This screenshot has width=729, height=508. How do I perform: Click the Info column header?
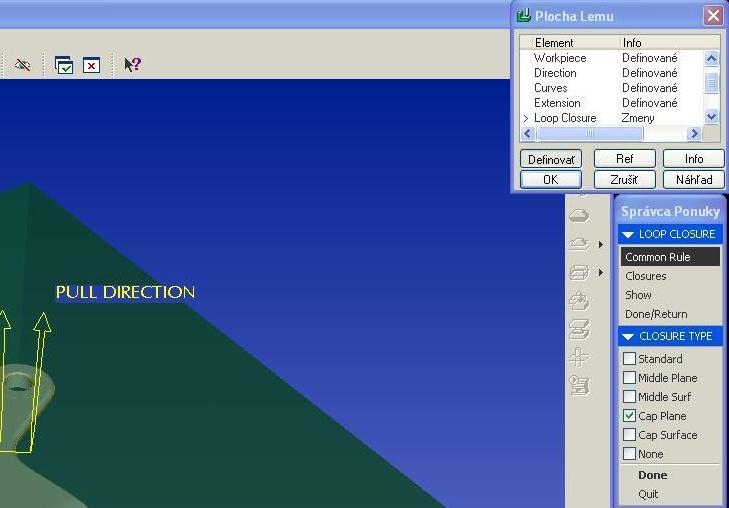(669, 42)
